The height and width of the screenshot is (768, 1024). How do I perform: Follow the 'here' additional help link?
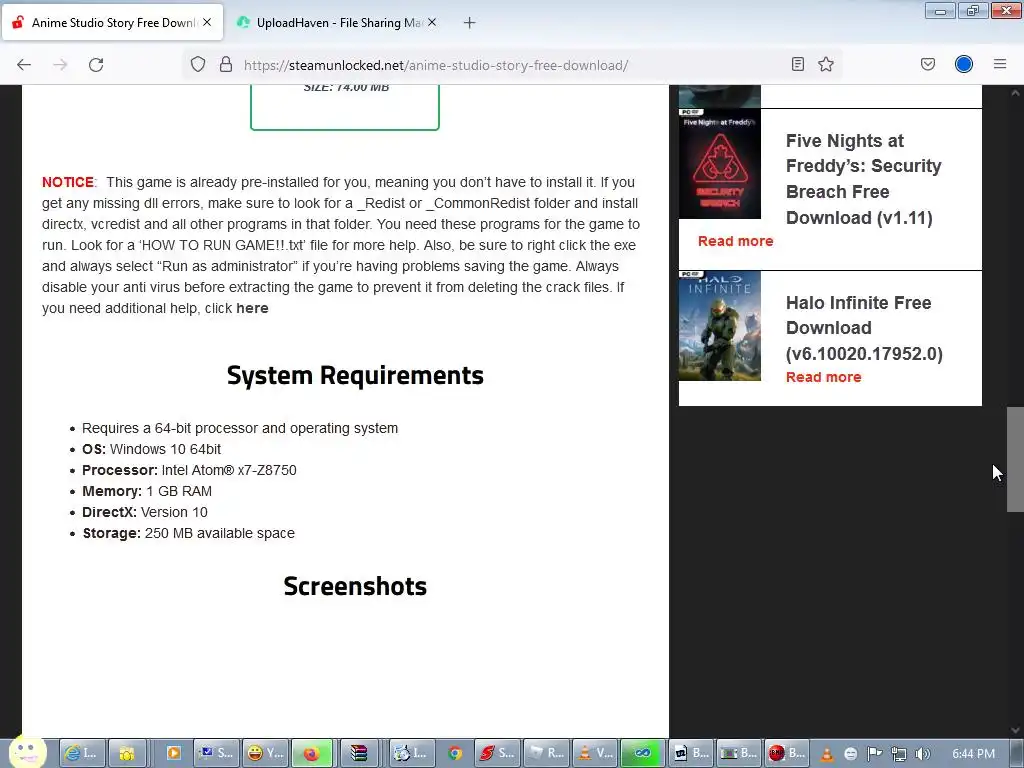click(252, 308)
